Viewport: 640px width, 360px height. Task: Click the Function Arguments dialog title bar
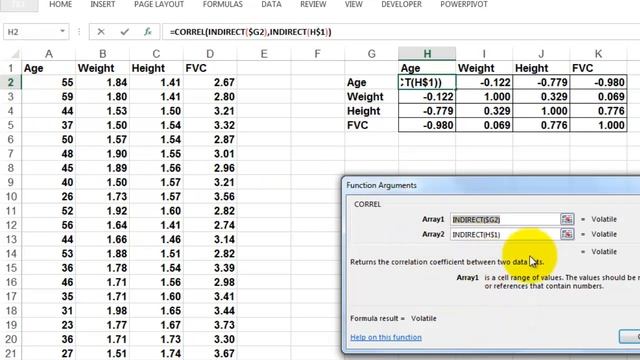pos(491,185)
